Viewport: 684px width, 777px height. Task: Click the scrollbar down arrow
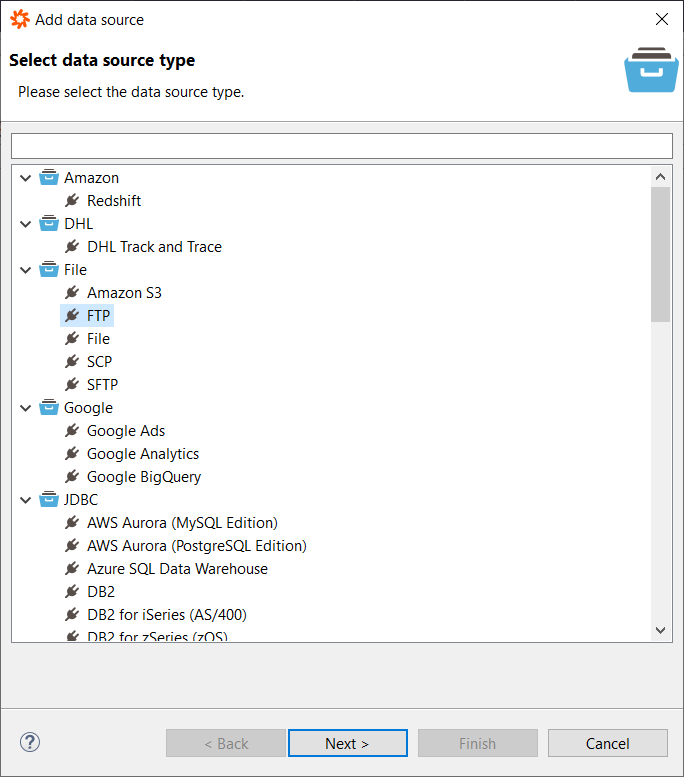660,630
